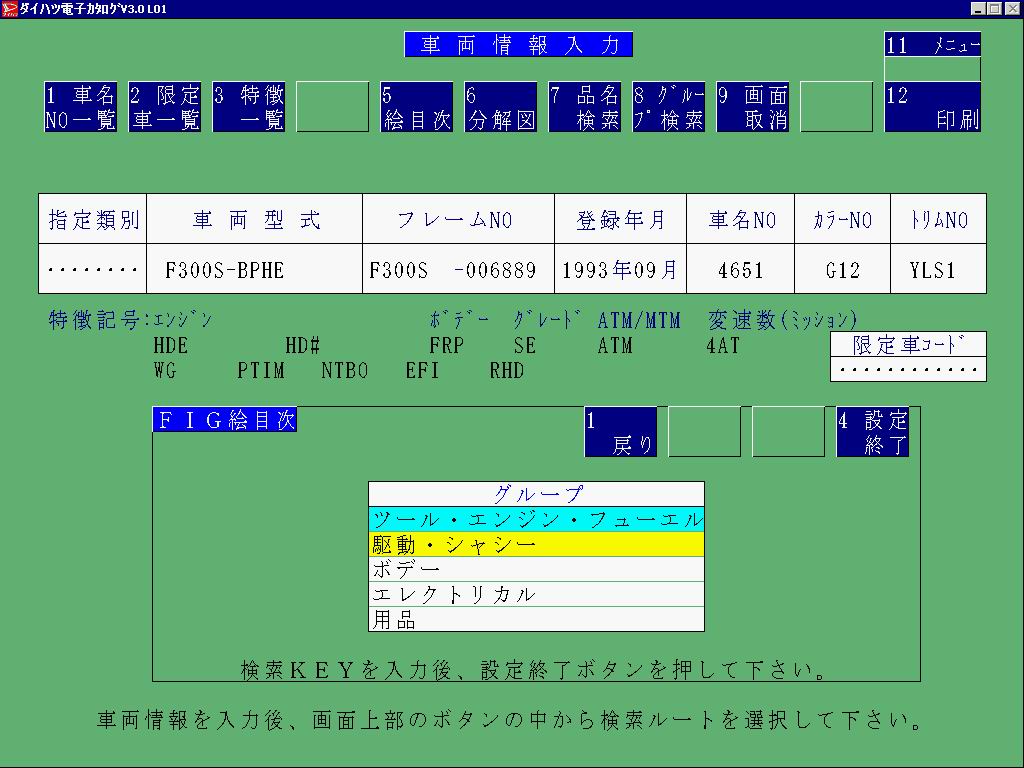
Task: Open the 3 特徴一覧 list
Action: coord(248,107)
